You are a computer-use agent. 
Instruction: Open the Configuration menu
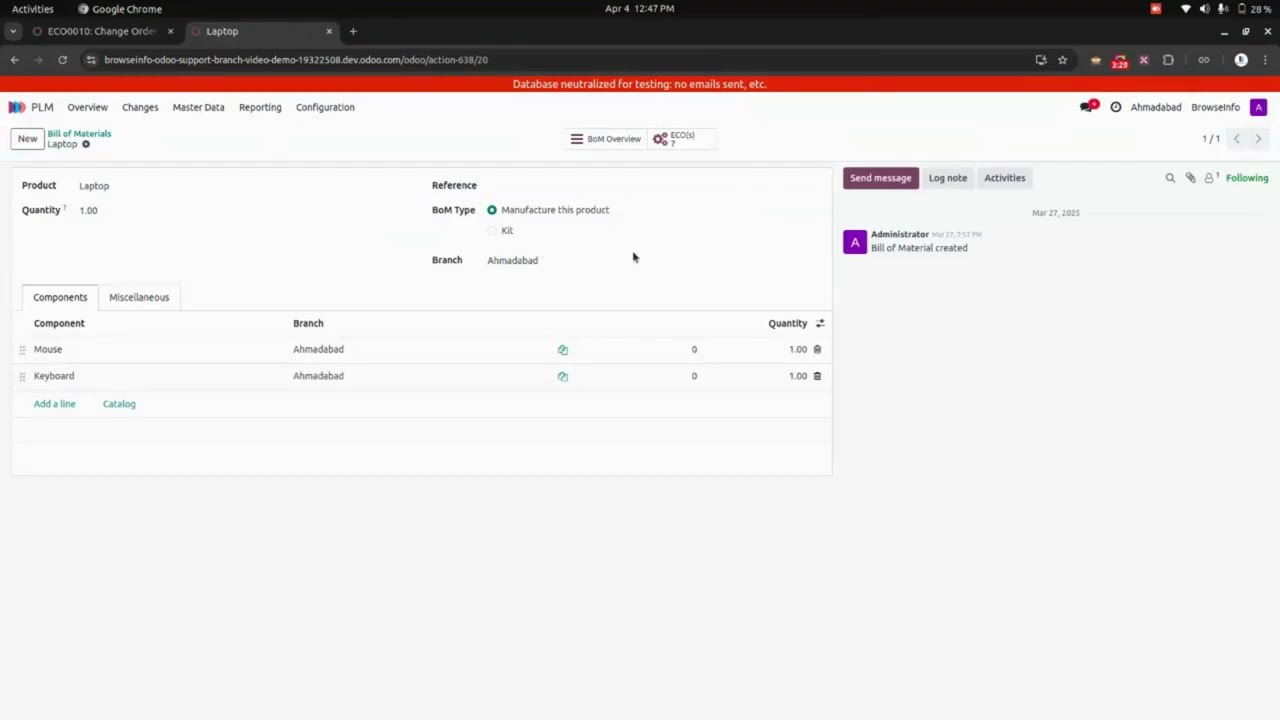click(x=325, y=107)
